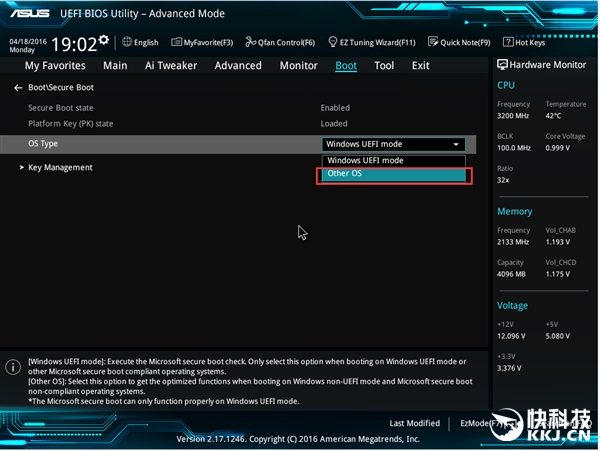Choose Windows UEFI mode in the dropdown list
Image resolution: width=600 pixels, height=451 pixels.
[394, 160]
